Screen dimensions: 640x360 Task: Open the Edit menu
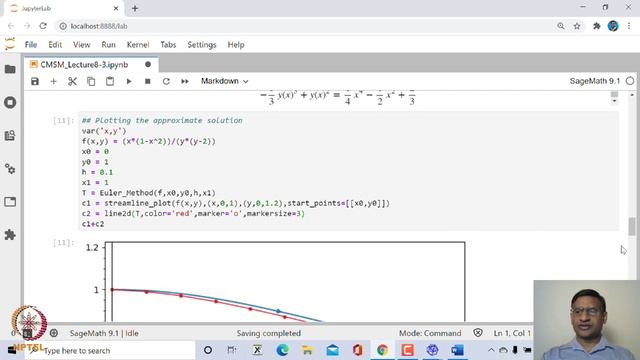click(55, 45)
